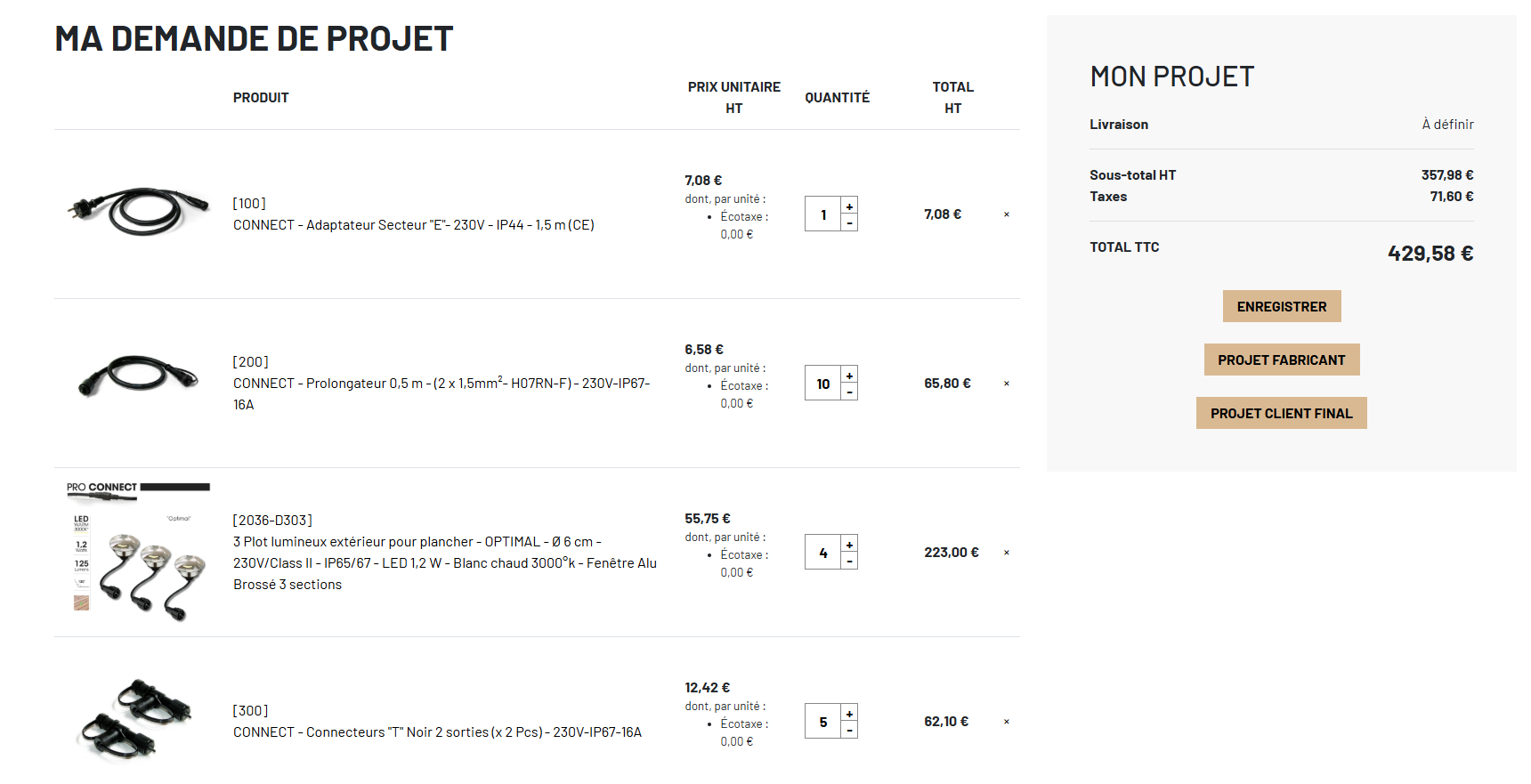Decrease quantity of Connecteurs T Noir

click(849, 731)
